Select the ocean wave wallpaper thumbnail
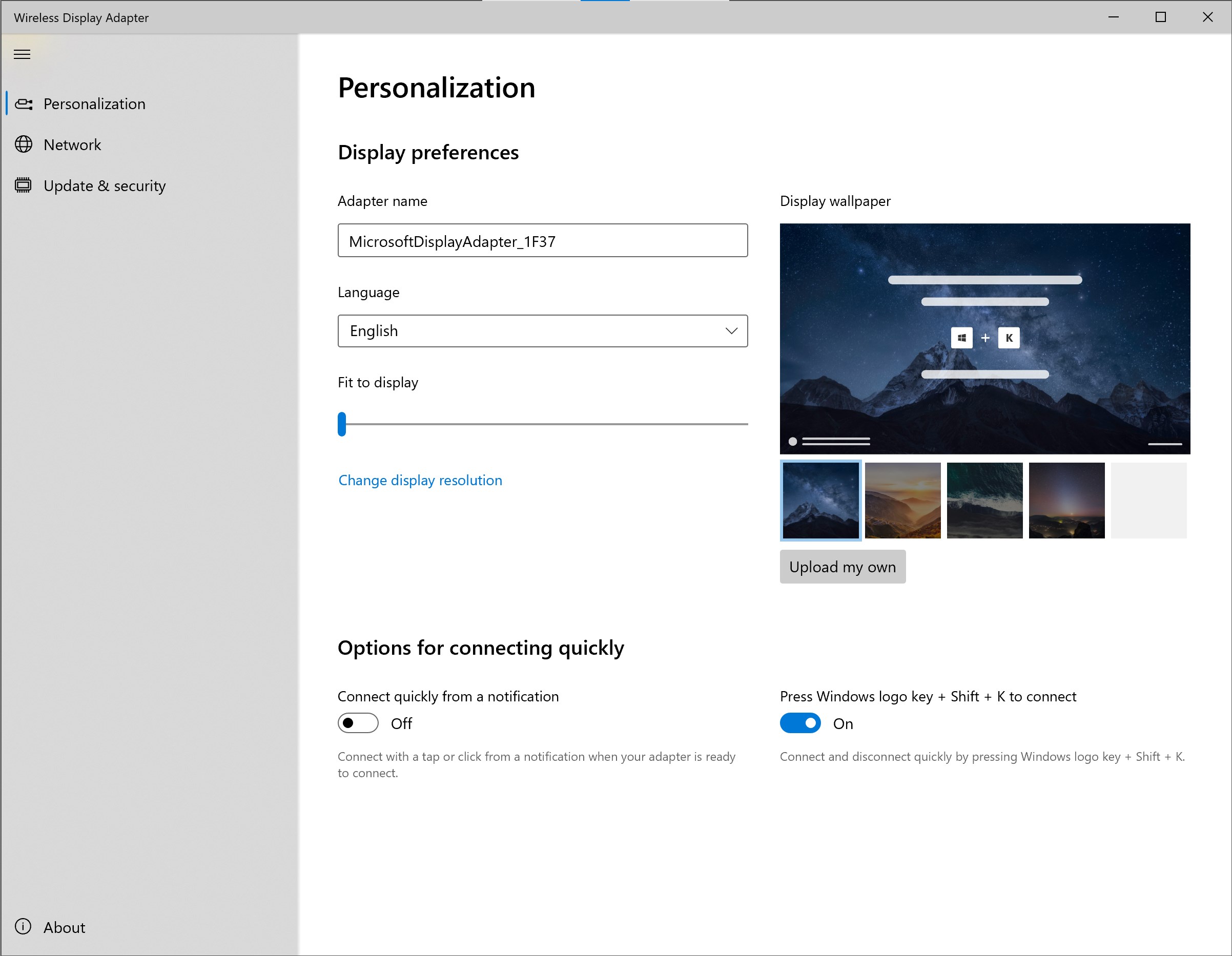The image size is (1232, 956). [983, 499]
